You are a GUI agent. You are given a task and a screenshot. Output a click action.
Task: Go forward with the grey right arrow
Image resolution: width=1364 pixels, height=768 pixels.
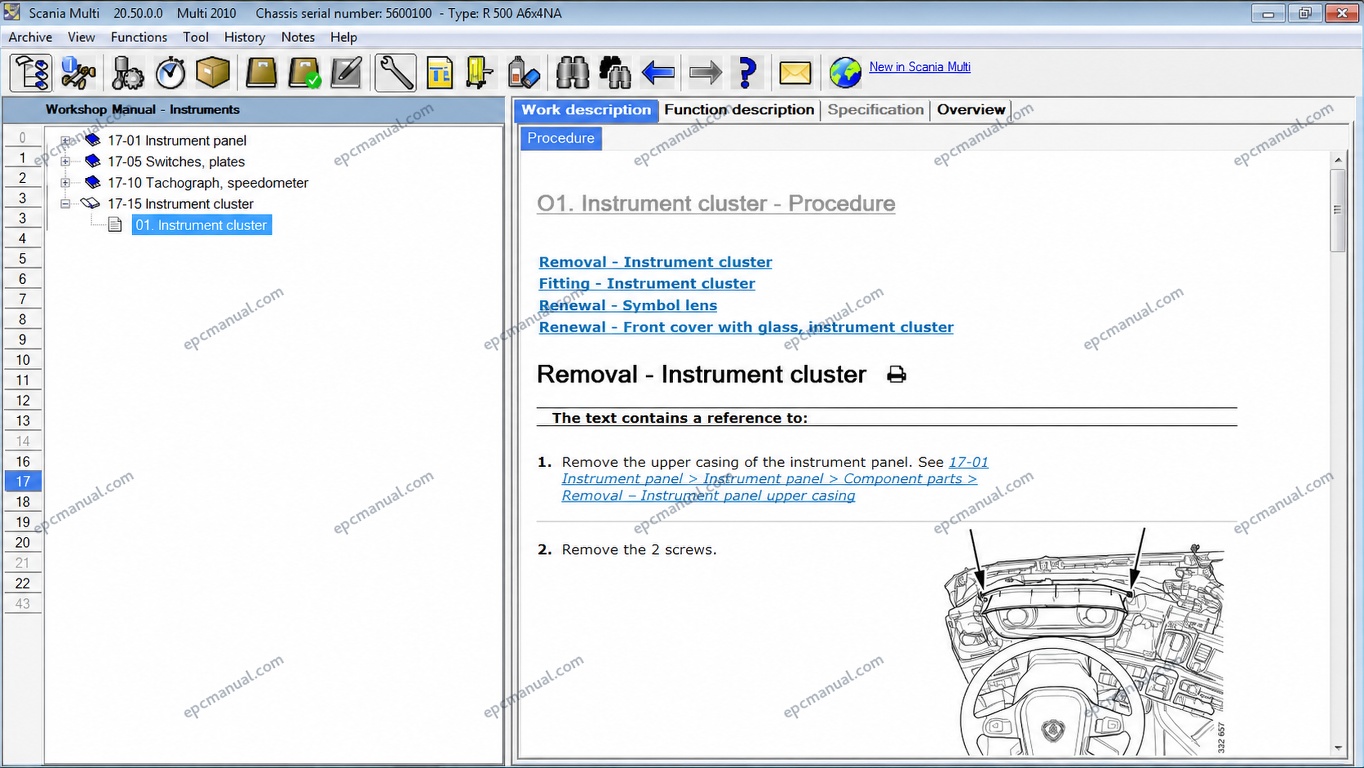click(706, 73)
